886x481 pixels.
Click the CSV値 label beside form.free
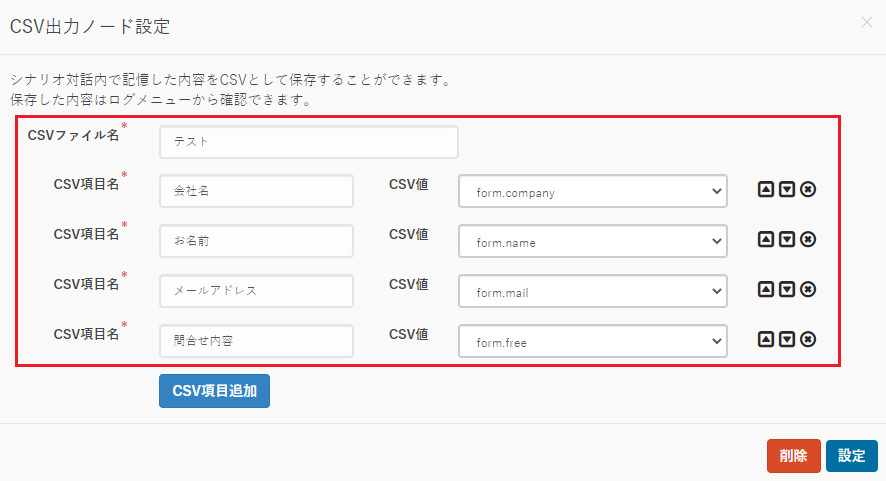pyautogui.click(x=409, y=334)
